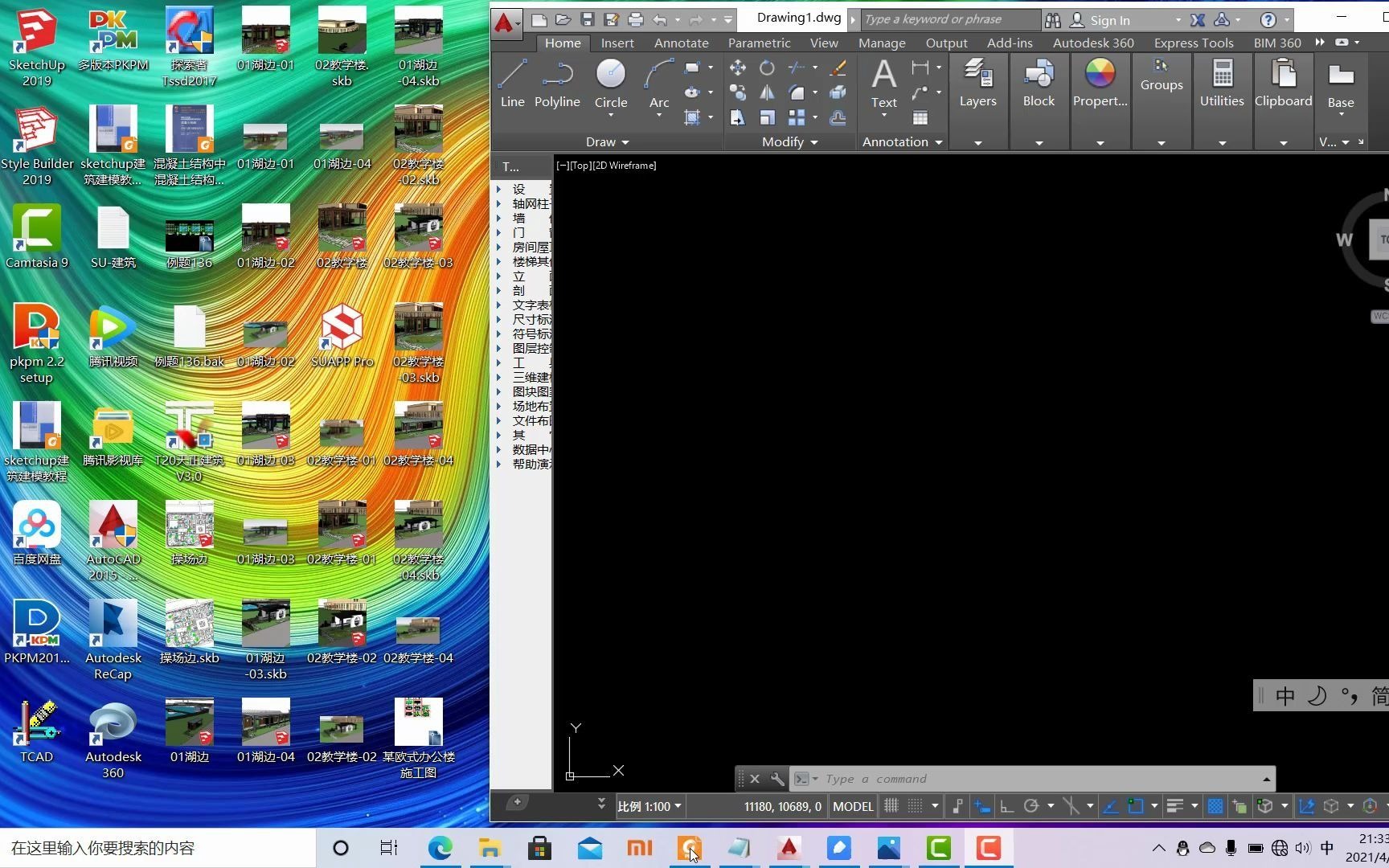Click the Save icon in Quick Access toolbar

pos(588,19)
